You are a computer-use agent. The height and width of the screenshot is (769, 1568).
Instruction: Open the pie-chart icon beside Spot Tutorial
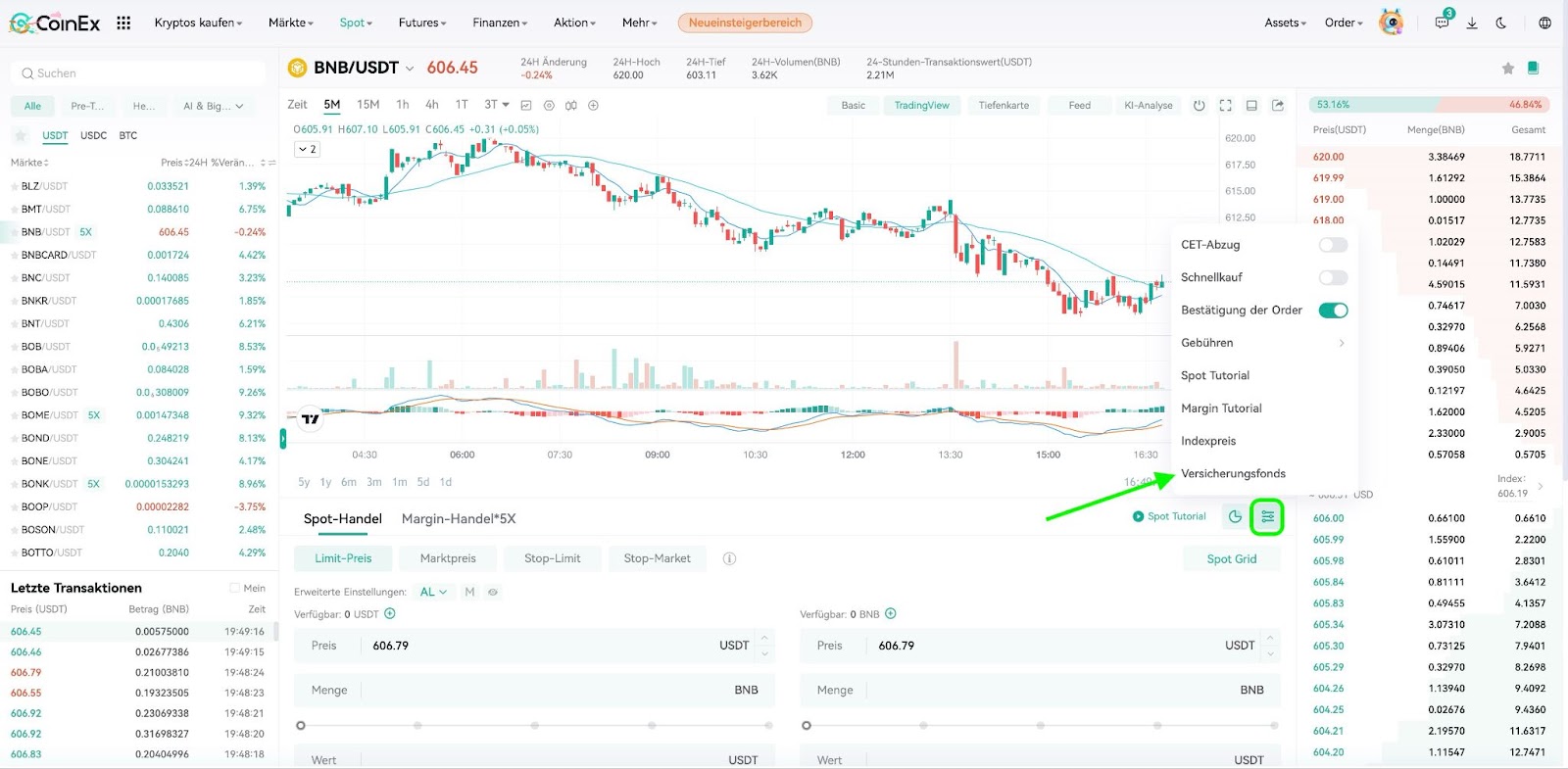[1235, 516]
